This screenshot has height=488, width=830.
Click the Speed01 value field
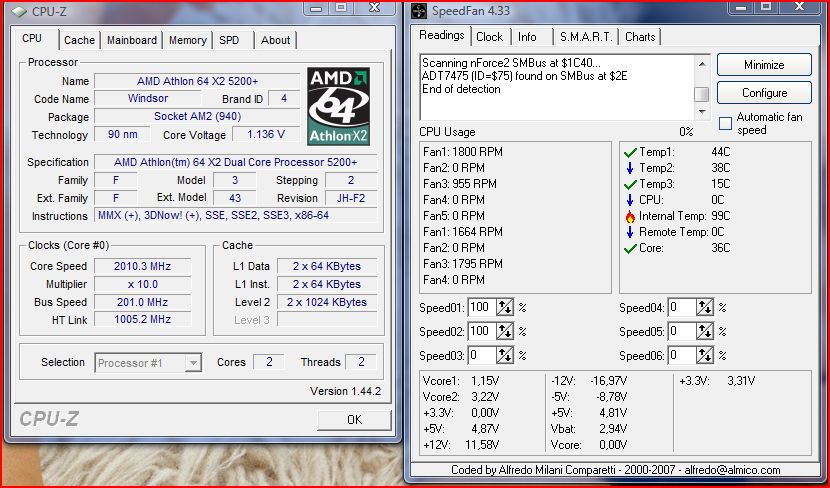pyautogui.click(x=482, y=308)
